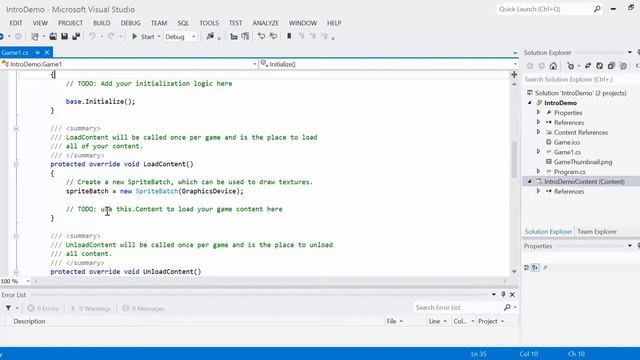640x360 pixels.
Task: Collapse the UnloadContent summary comment outline
Action: [16, 236]
